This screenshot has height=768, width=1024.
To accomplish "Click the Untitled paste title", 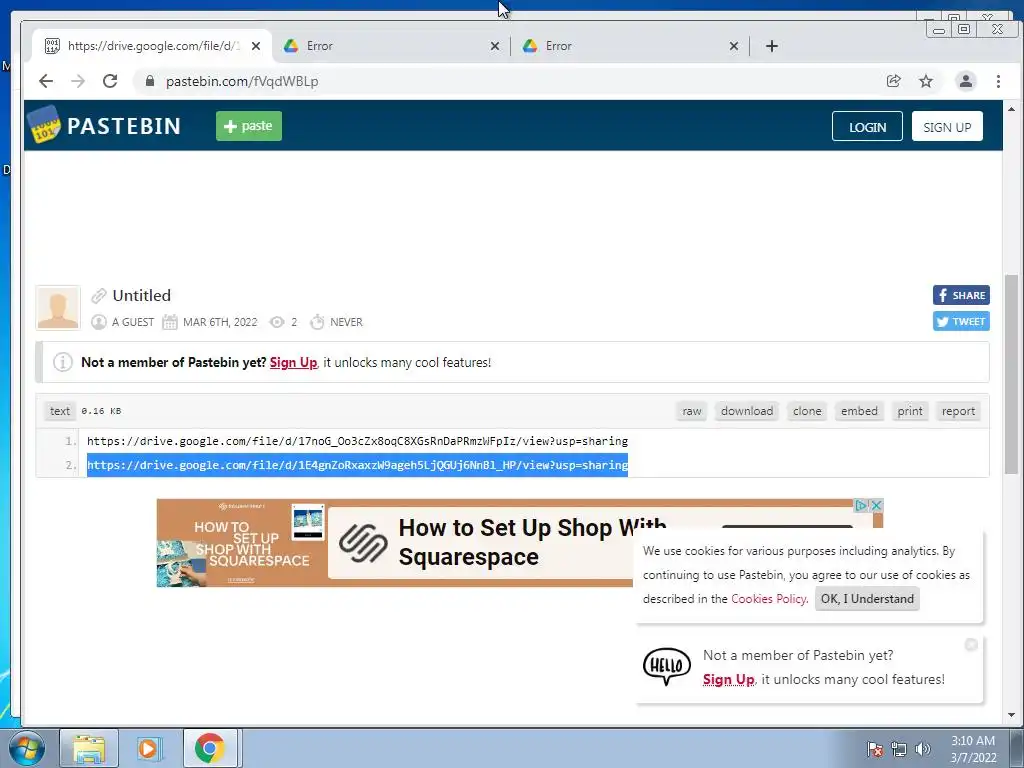I will click(141, 295).
